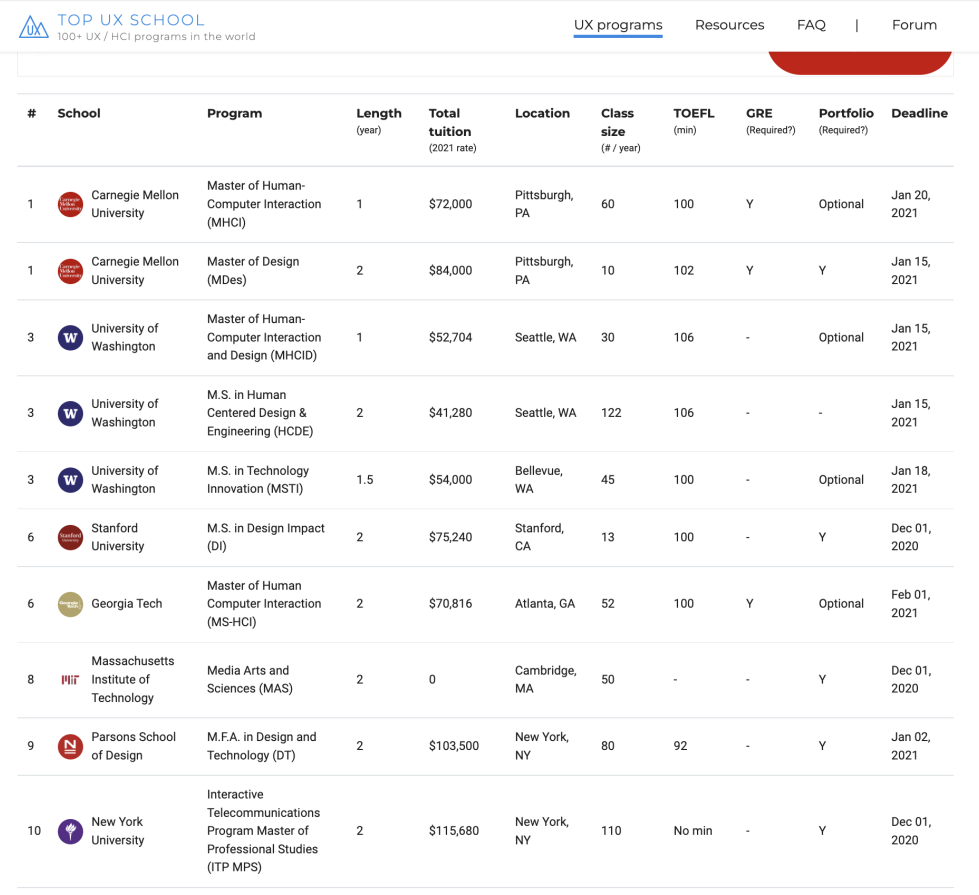Click the Jan 20, 2021 deadline
979x895 pixels.
coord(911,204)
